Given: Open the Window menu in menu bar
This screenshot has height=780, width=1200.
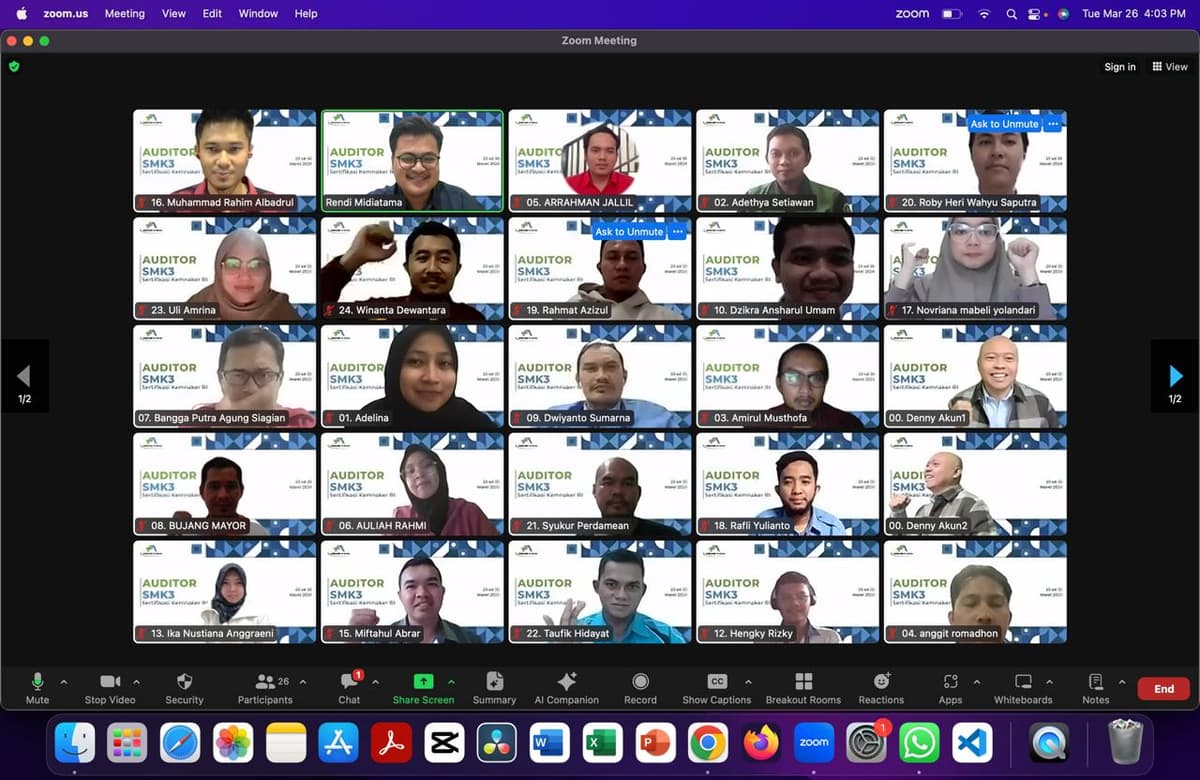Looking at the screenshot, I should 258,14.
